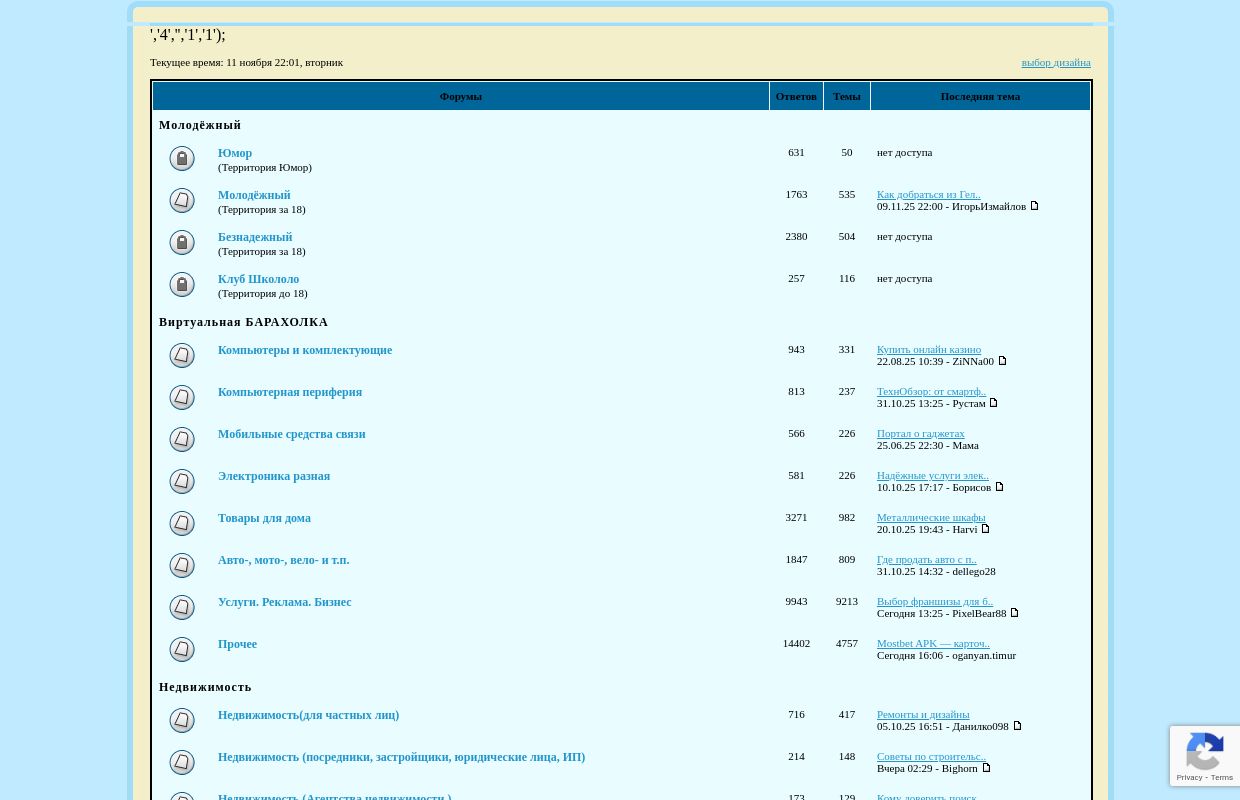Image resolution: width=1240 pixels, height=800 pixels.
Task: Open the выбор дизайна link
Action: (1055, 63)
